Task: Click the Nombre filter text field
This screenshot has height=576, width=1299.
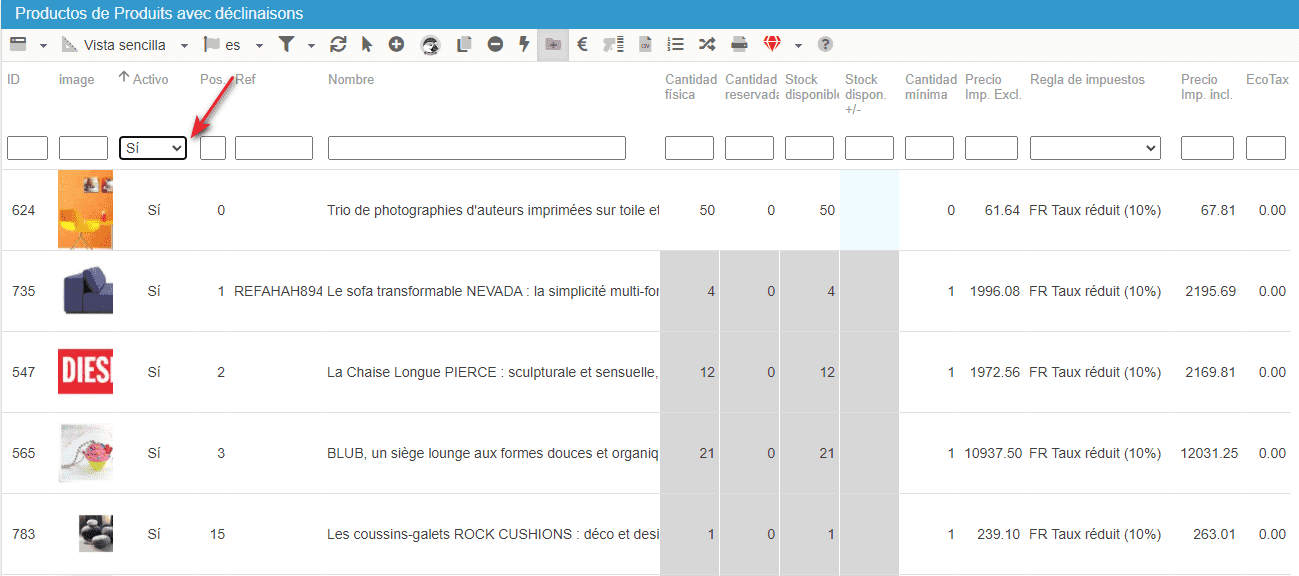Action: click(476, 148)
